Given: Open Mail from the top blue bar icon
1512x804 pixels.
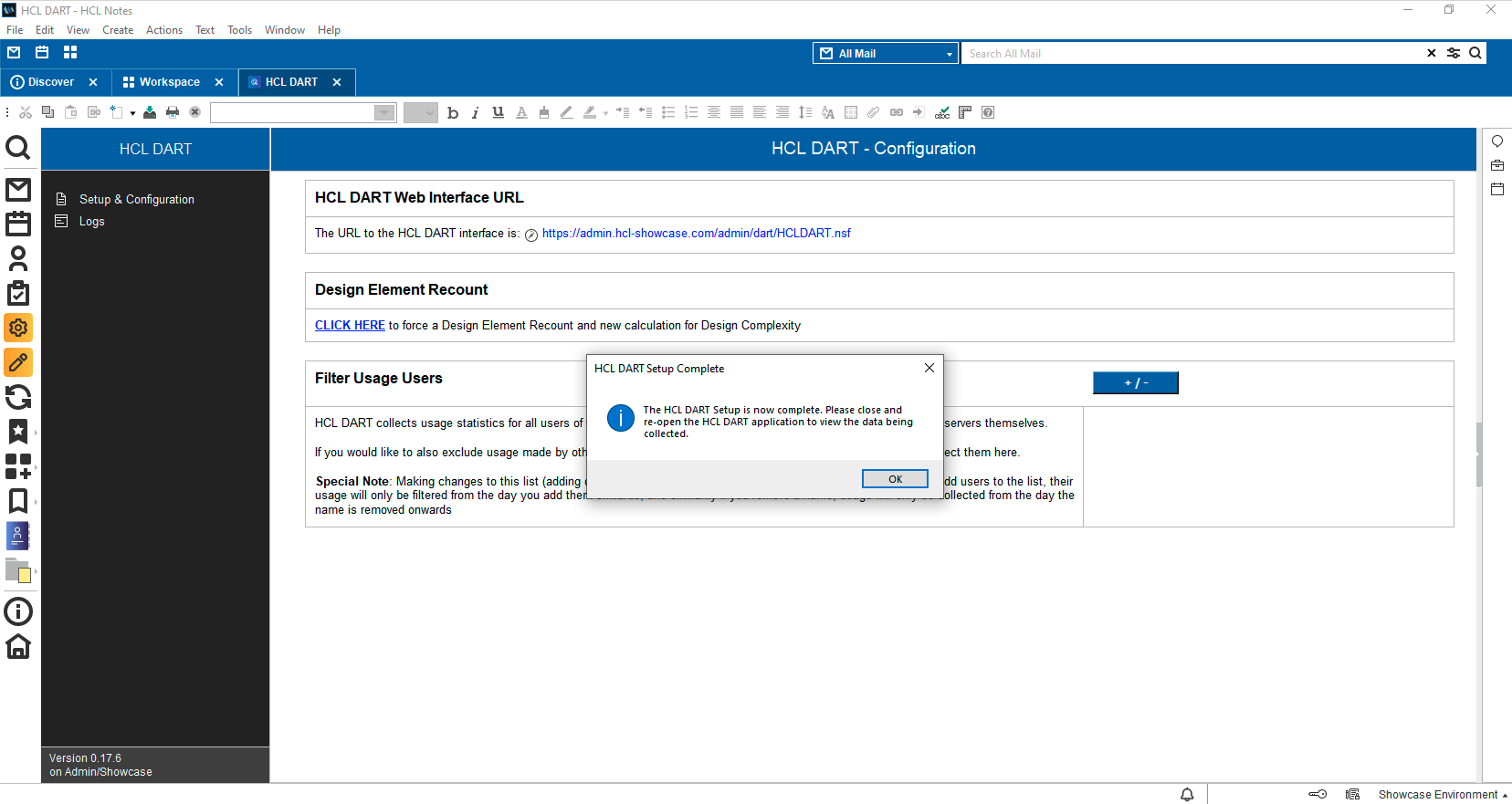Looking at the screenshot, I should (14, 53).
